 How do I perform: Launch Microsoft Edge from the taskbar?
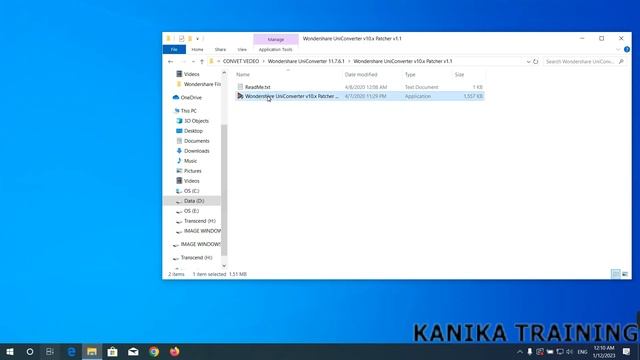point(71,351)
